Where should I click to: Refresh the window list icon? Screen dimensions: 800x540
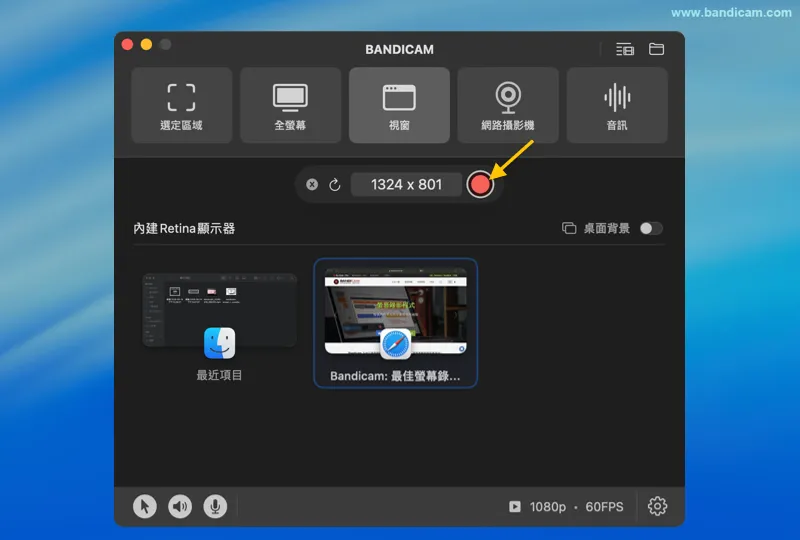tap(335, 185)
